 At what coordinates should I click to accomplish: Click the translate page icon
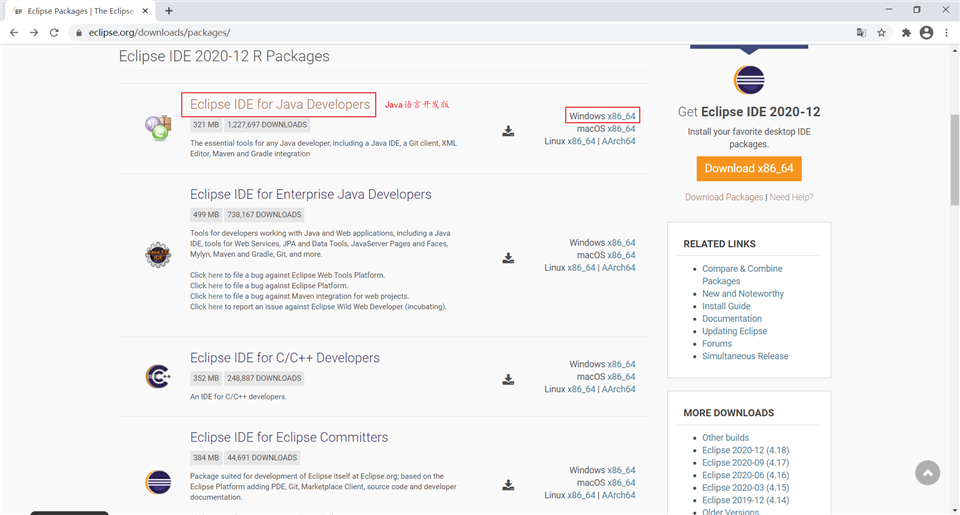tap(861, 32)
